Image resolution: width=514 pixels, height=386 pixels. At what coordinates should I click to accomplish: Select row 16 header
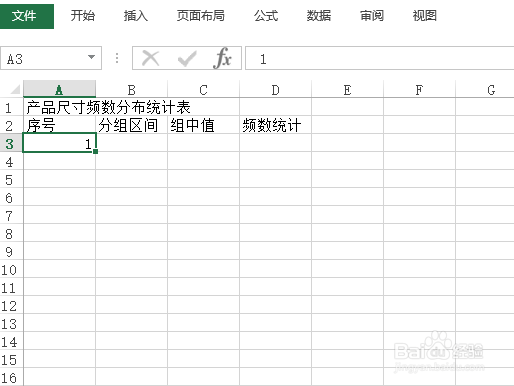click(x=11, y=377)
